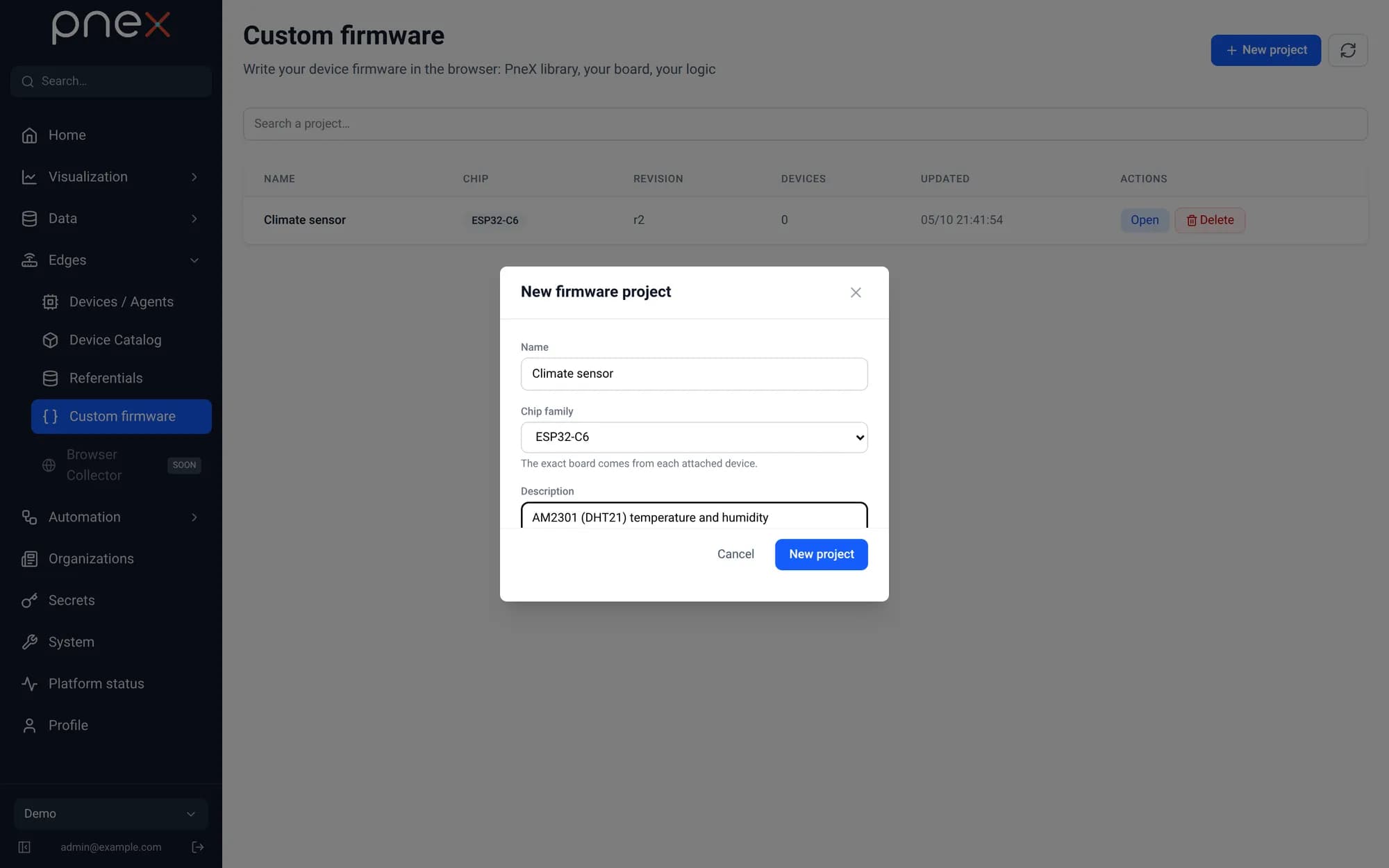Click the Search a project field
Screen dimensions: 1389x868
click(805, 124)
